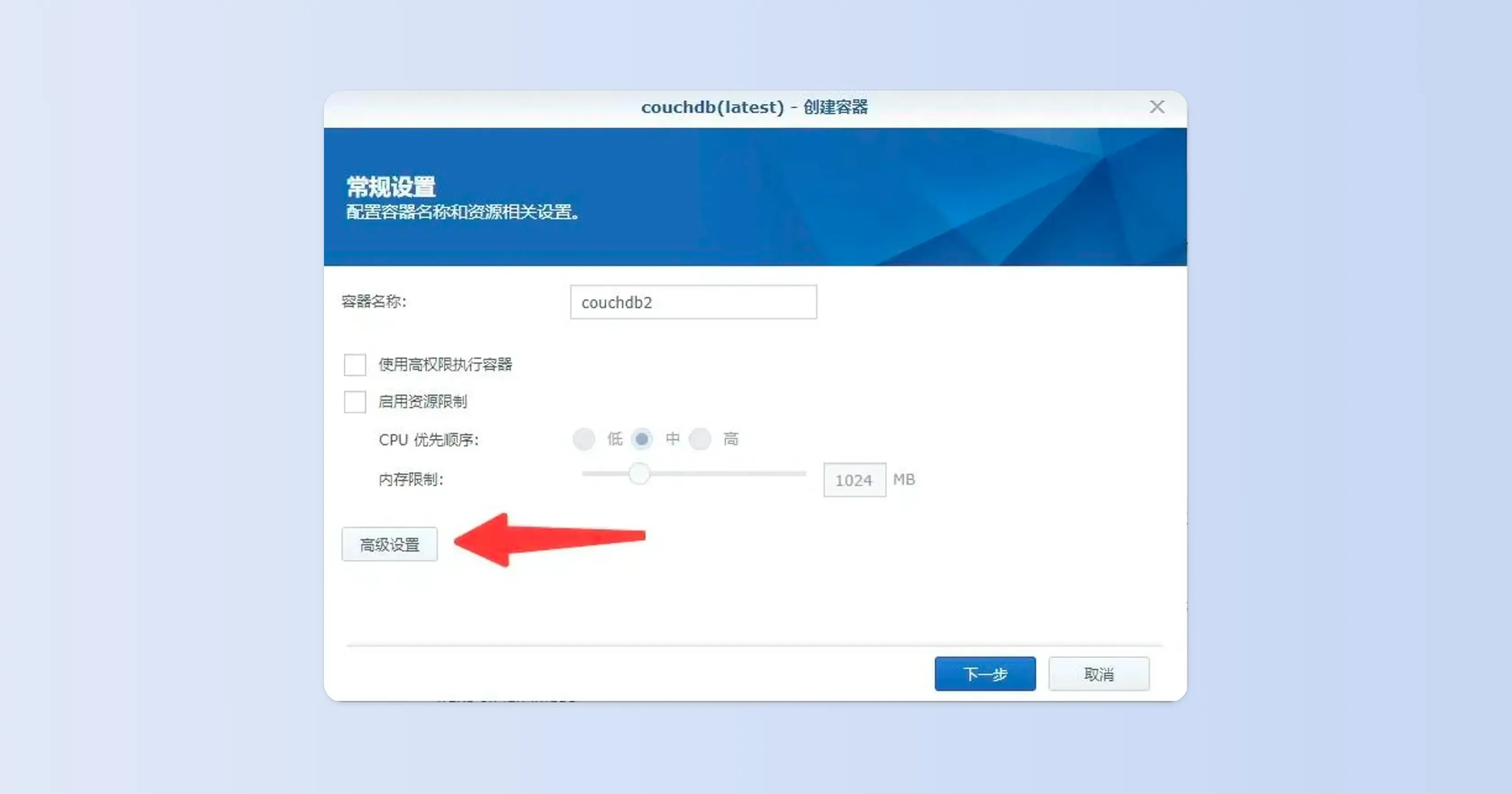Click the 配置容器名称和资源相关设置 subtitle
The height and width of the screenshot is (794, 1512).
pos(463,212)
